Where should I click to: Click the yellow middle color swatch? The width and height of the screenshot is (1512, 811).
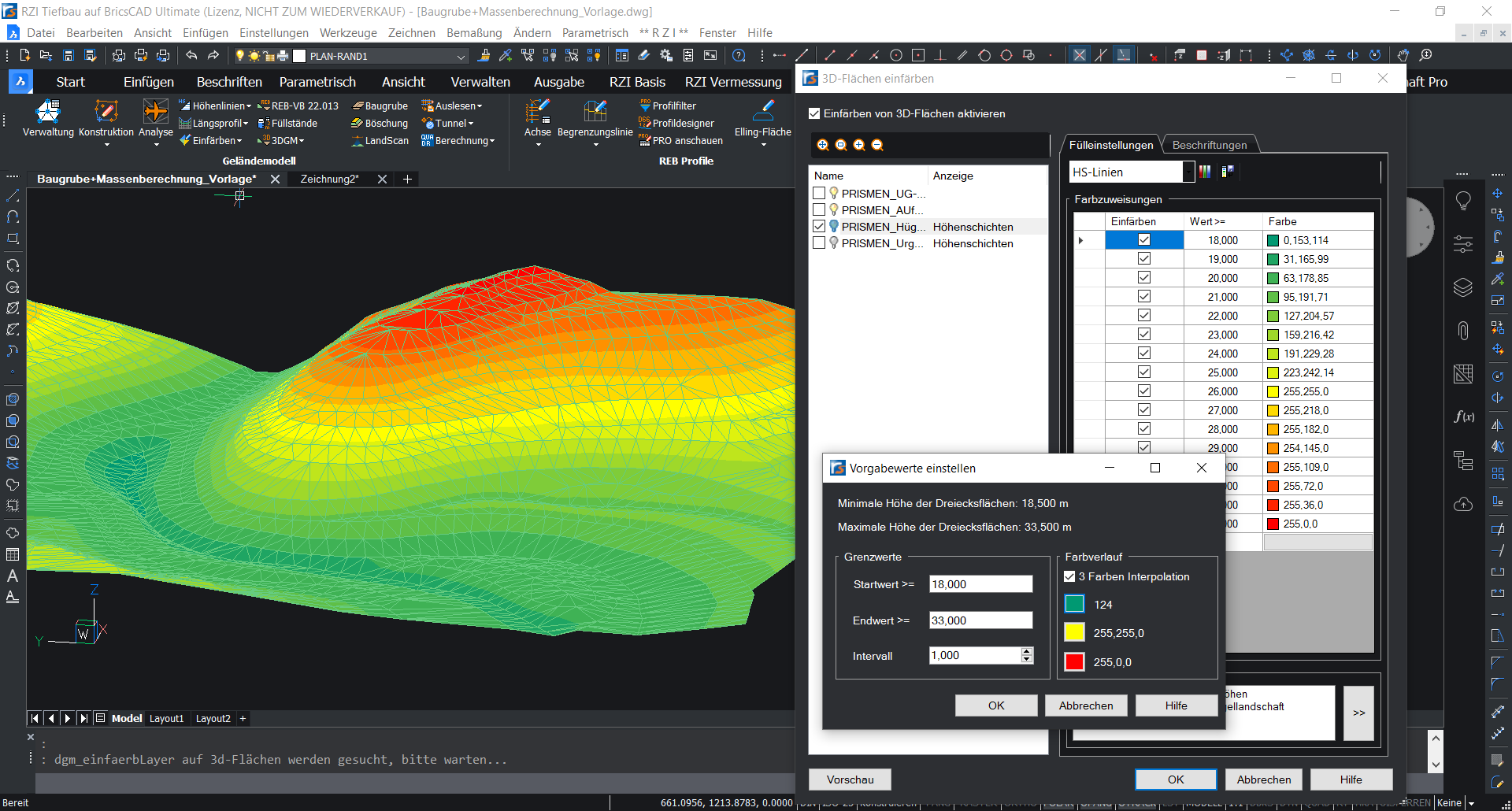(1074, 632)
